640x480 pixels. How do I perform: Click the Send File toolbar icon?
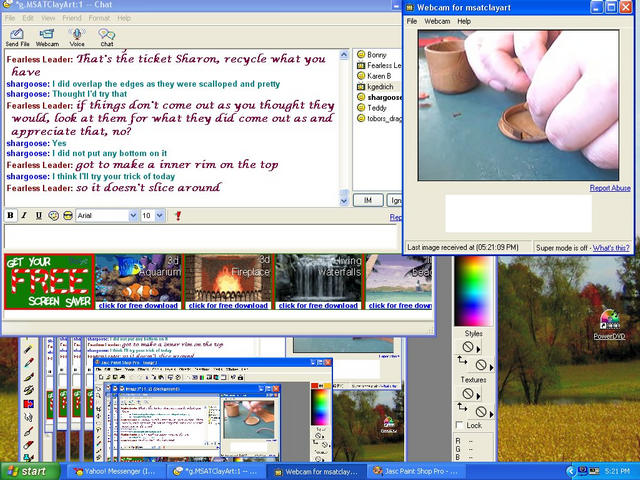tap(17, 37)
